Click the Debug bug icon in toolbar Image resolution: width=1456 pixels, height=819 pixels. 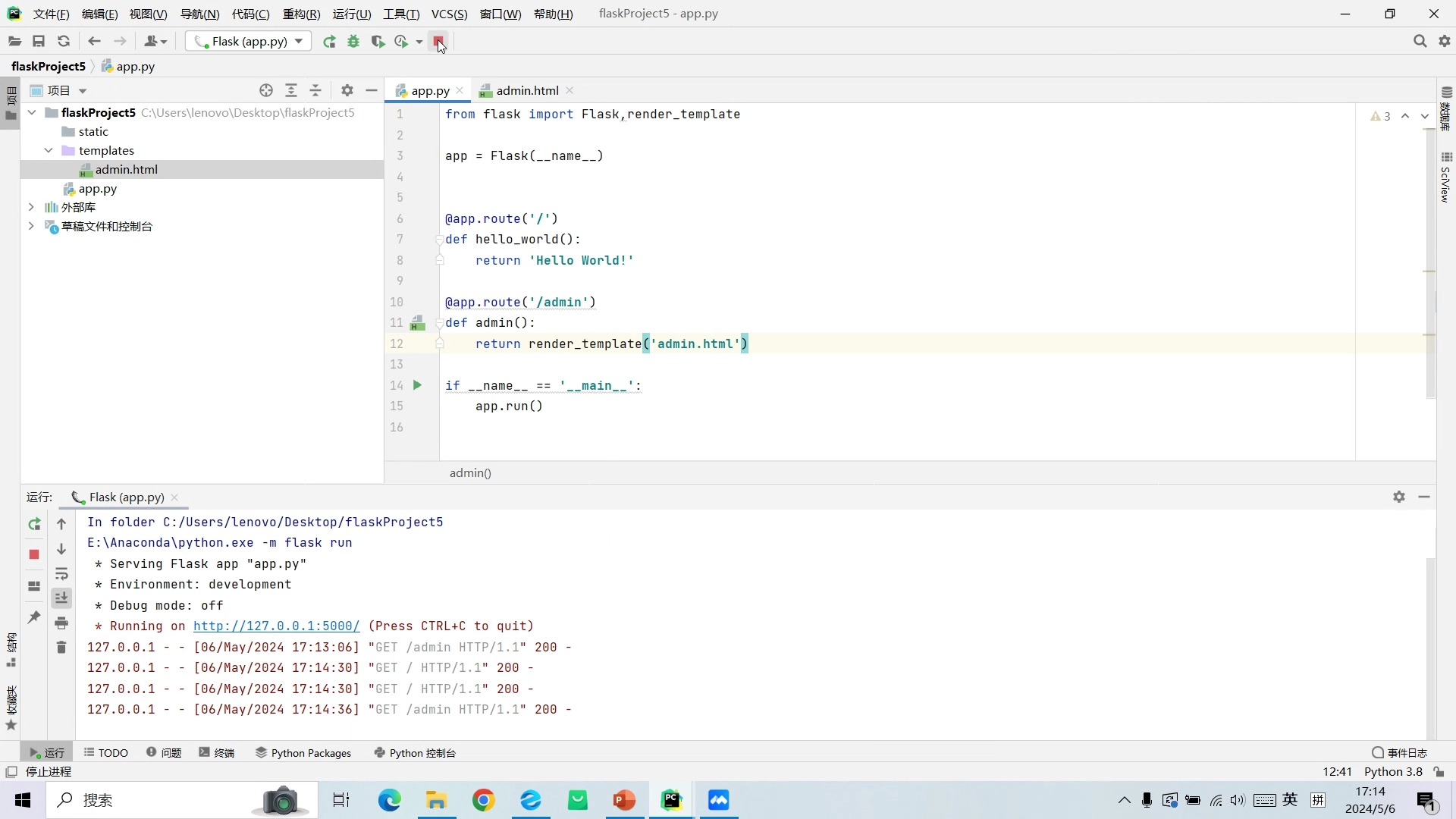353,42
